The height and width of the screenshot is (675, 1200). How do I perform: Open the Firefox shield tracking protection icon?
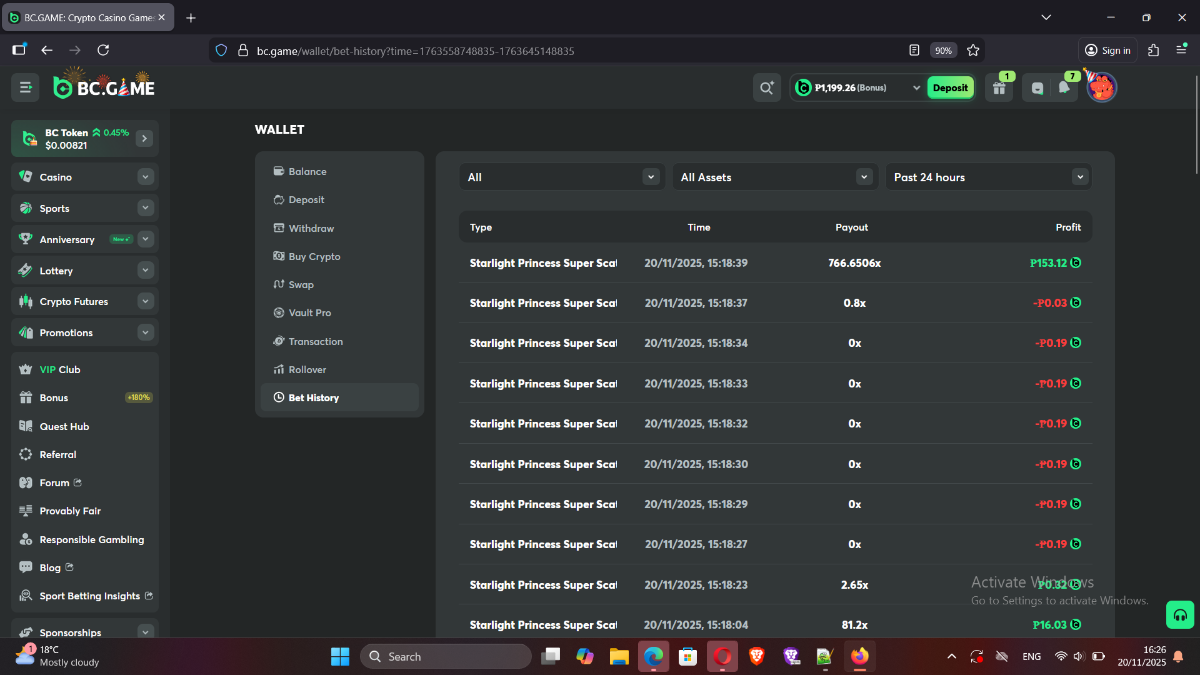[x=221, y=50]
